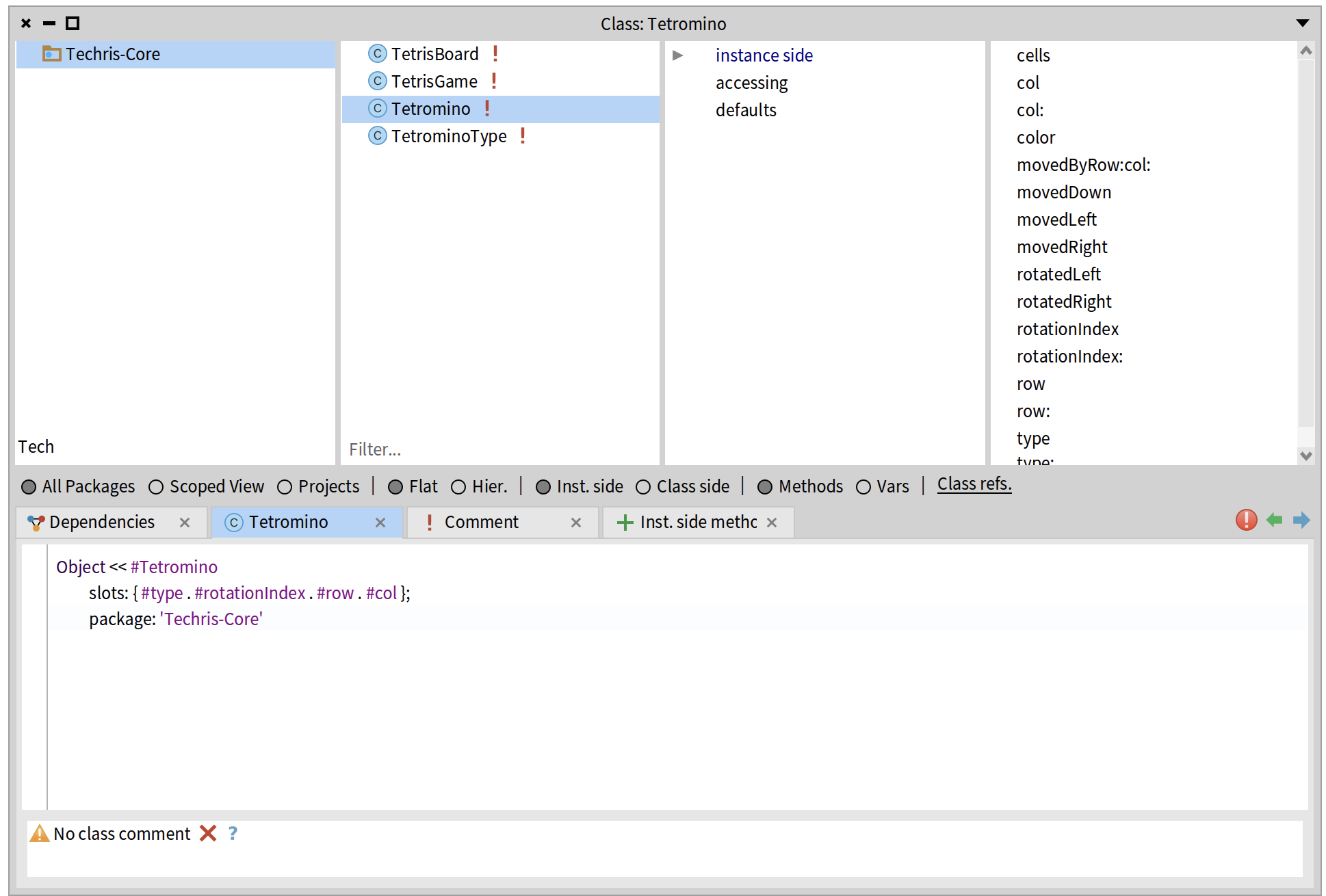Click the Class refs. link
Viewport: 1326px width, 896px height.
tap(974, 484)
